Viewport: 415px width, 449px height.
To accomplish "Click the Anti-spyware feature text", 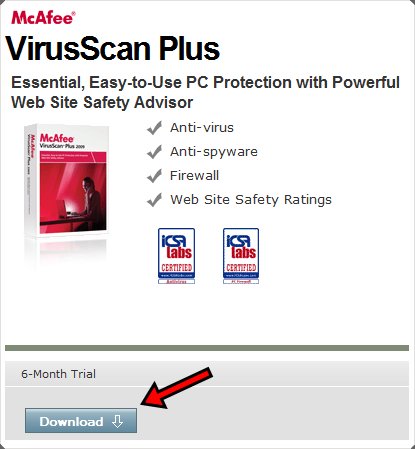I will tap(214, 152).
